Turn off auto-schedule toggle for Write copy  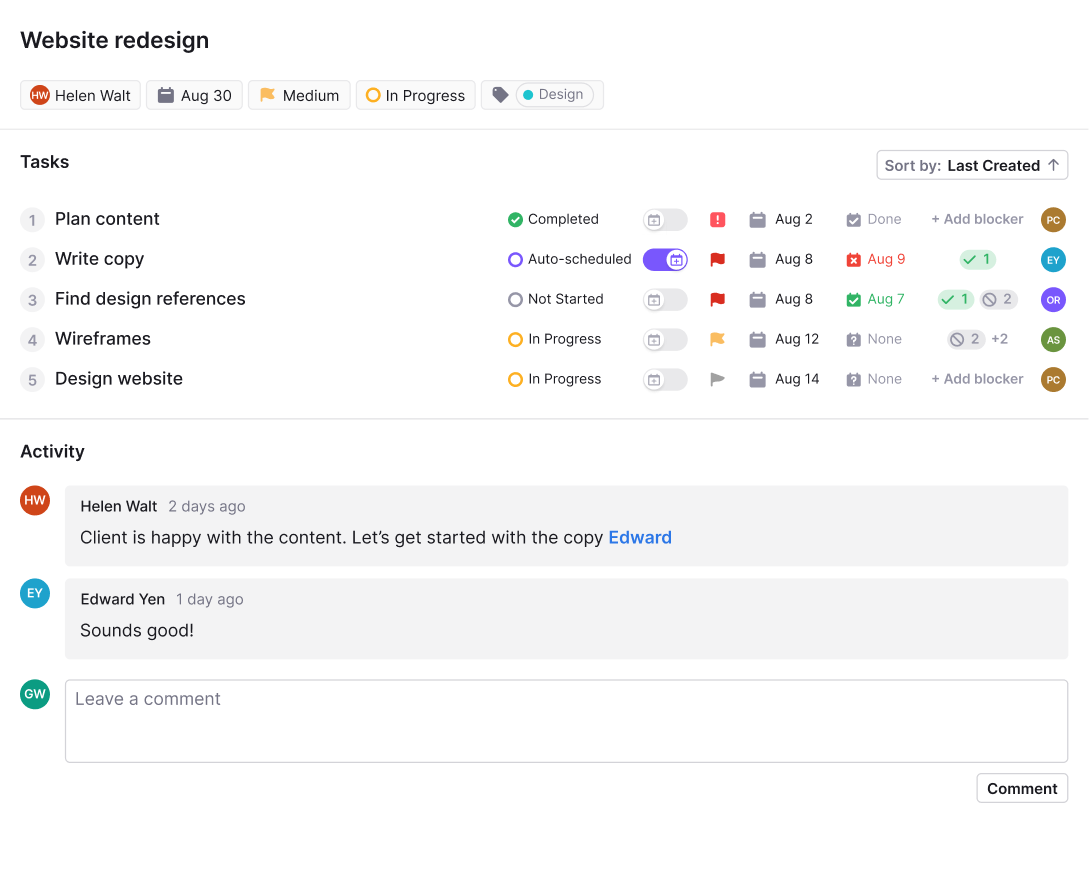tap(665, 260)
